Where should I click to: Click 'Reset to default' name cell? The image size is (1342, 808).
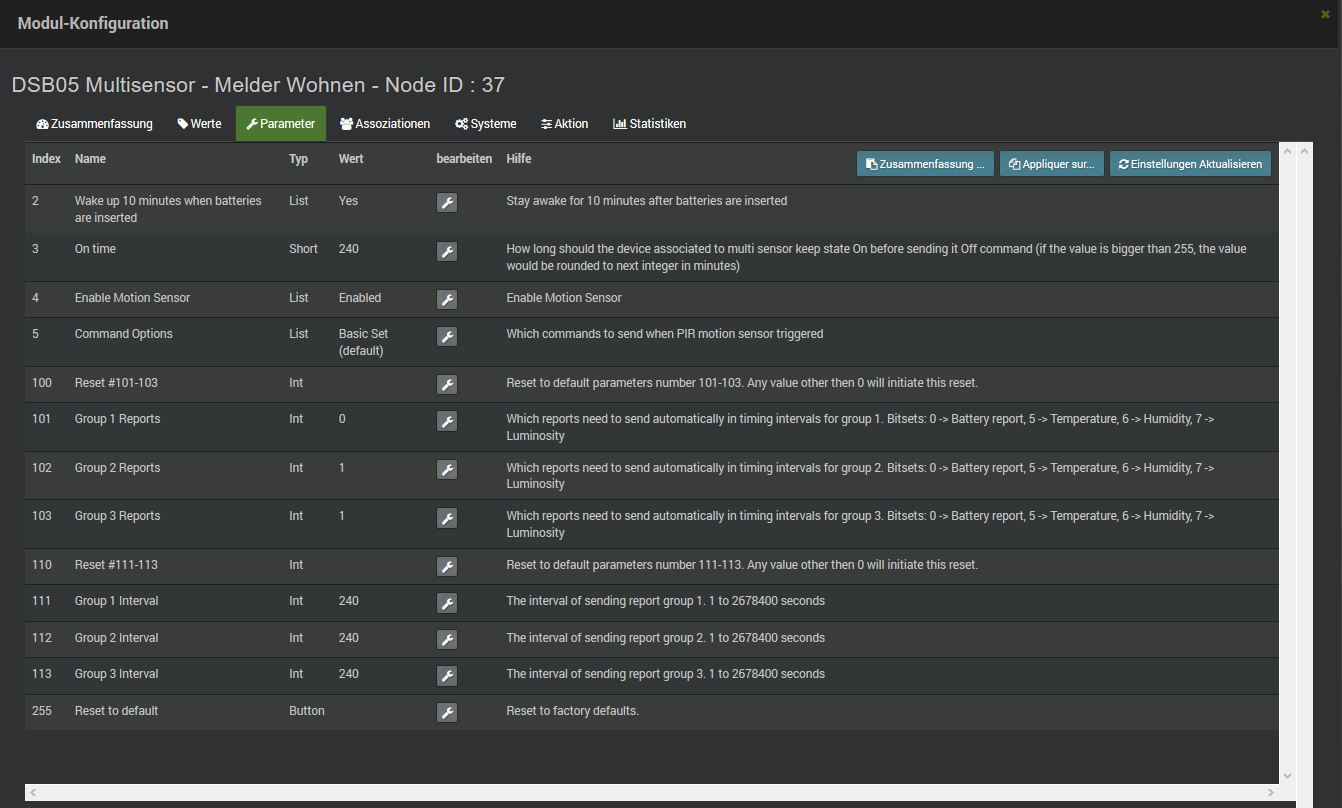pyautogui.click(x=116, y=711)
